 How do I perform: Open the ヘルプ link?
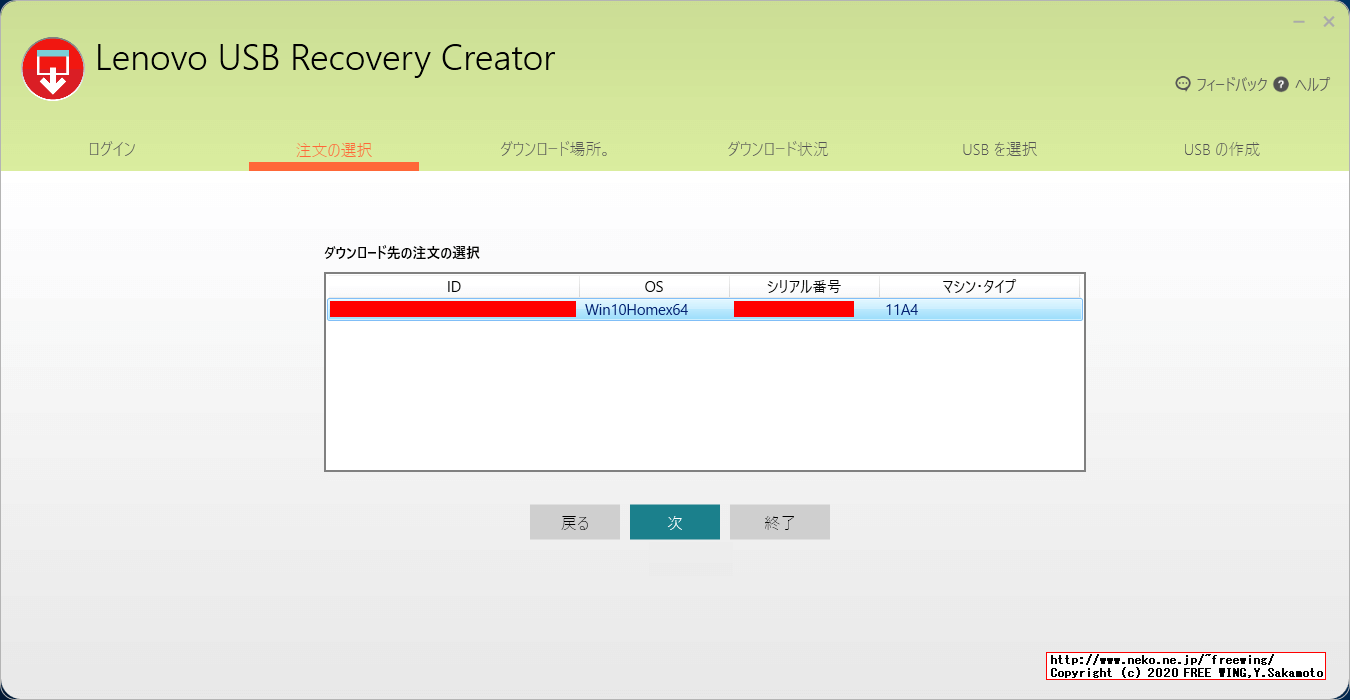click(x=1312, y=85)
